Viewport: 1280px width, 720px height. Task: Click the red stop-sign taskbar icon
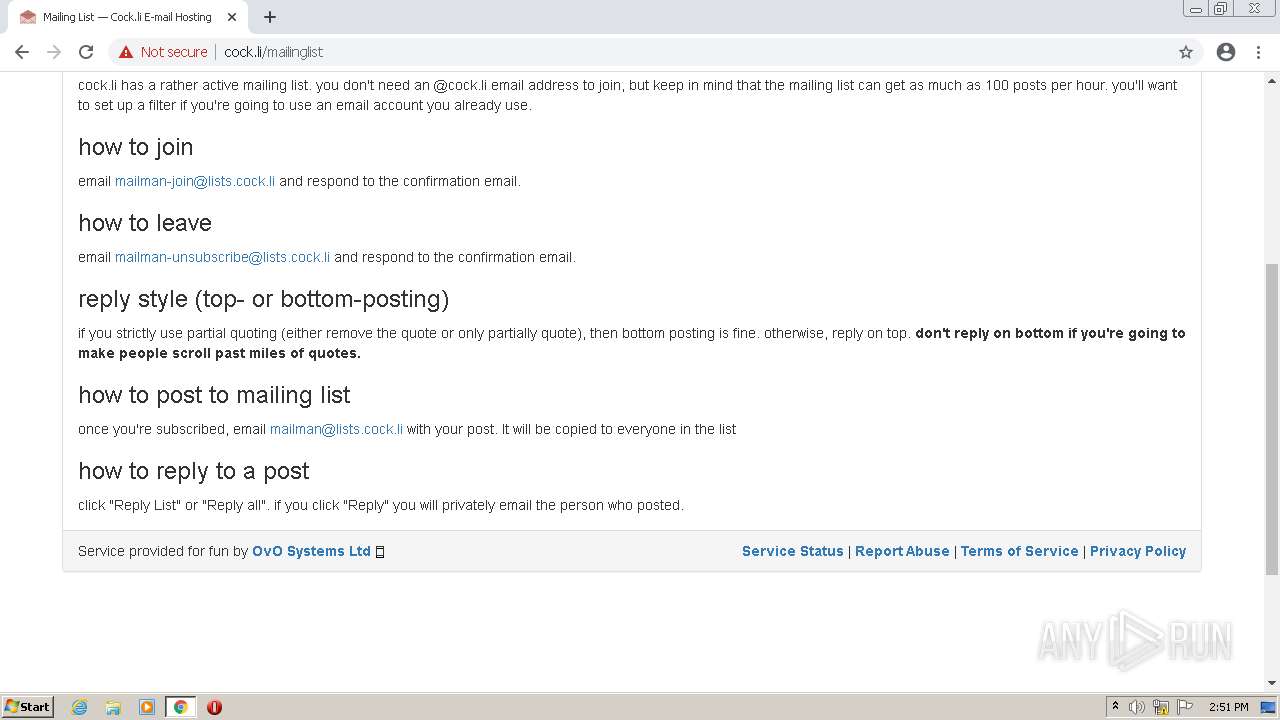pos(214,707)
